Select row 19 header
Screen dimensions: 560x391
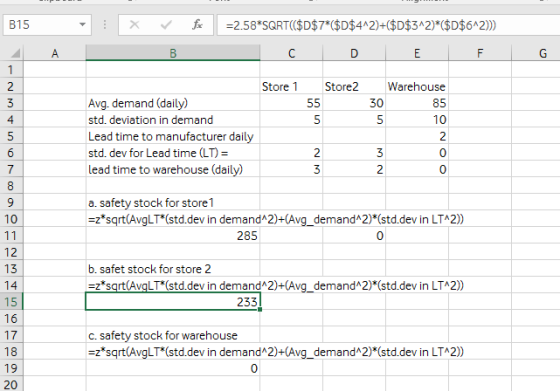tap(11, 368)
